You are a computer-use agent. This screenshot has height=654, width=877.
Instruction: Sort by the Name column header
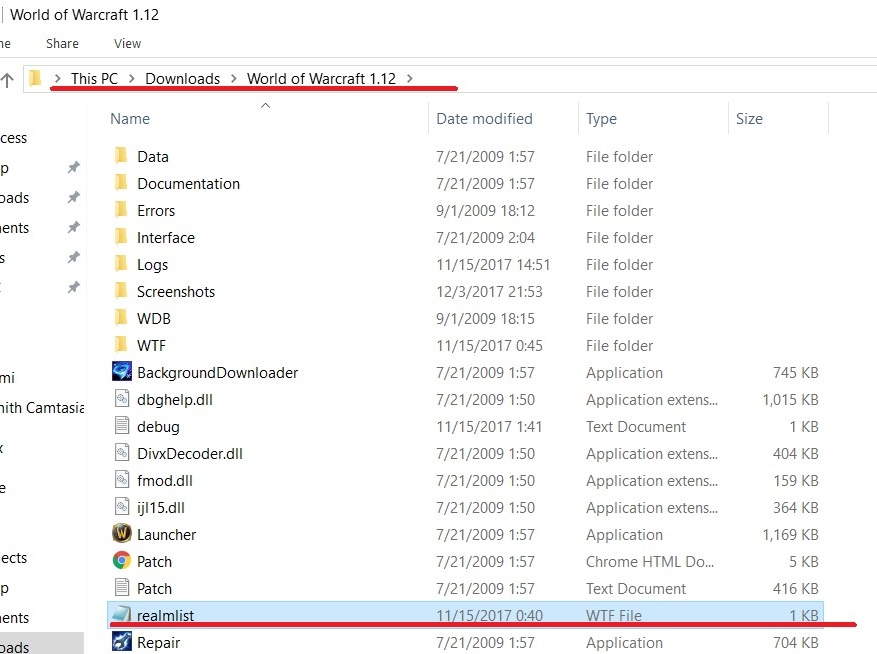130,119
